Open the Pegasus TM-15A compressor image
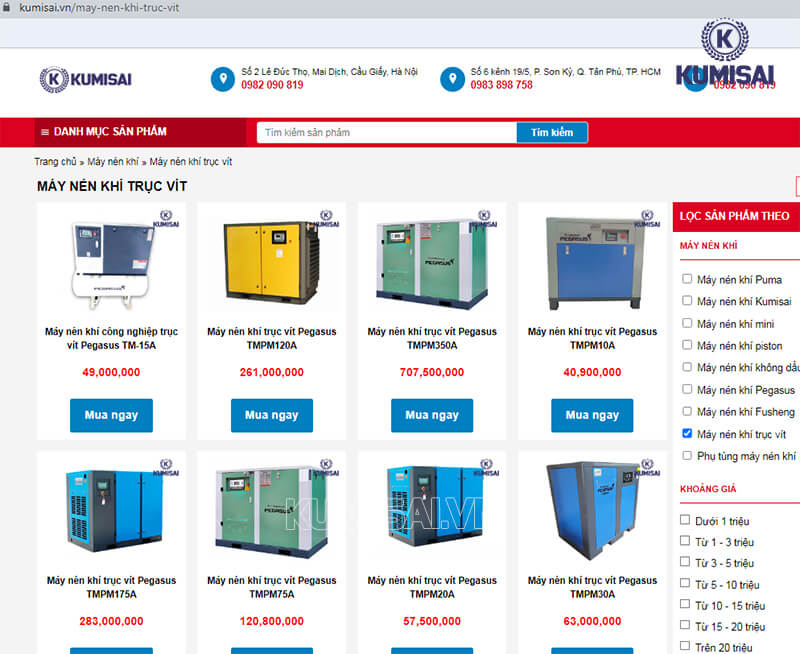800x654 pixels. click(111, 261)
